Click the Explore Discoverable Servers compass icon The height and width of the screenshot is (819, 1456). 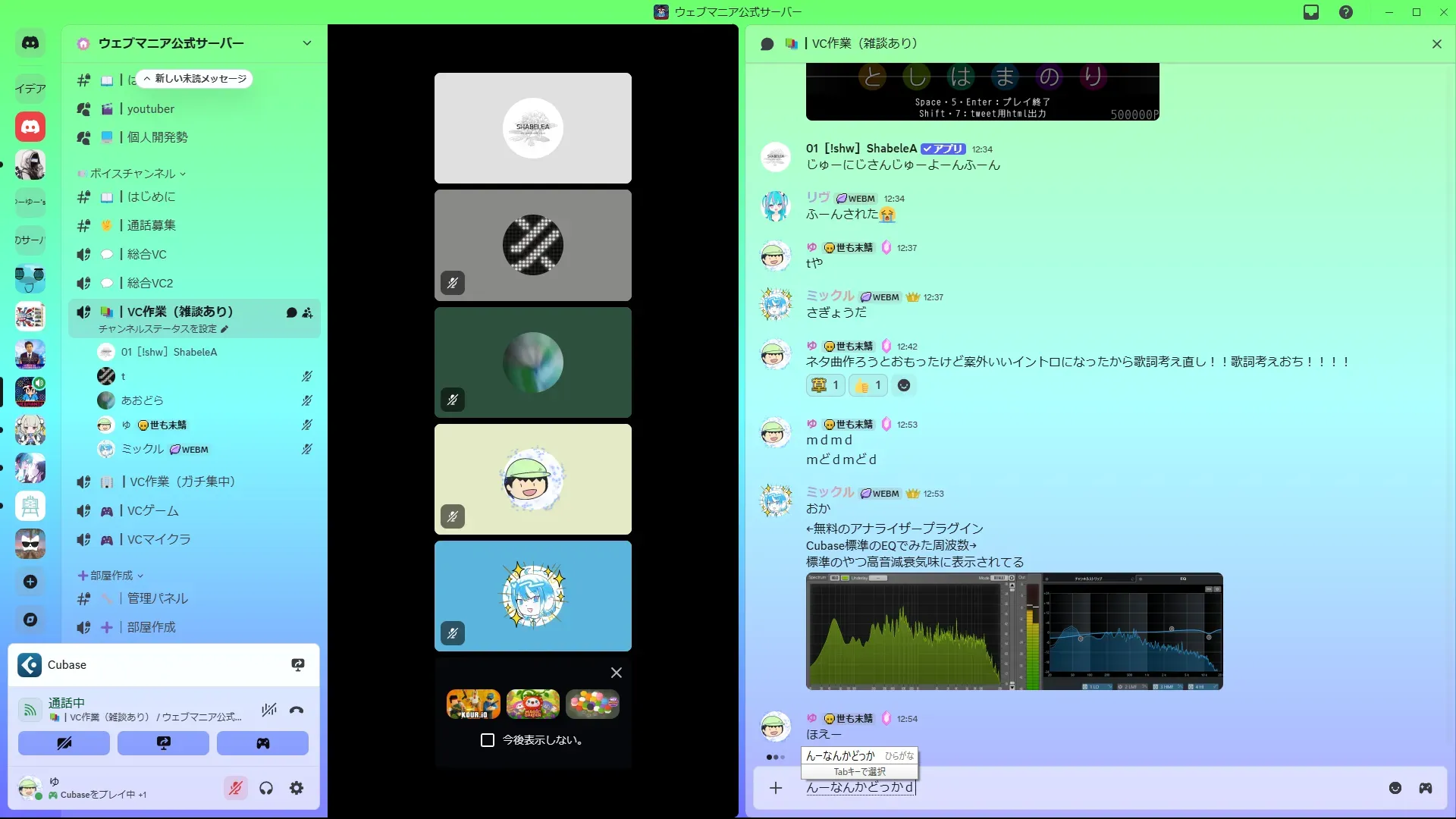tap(30, 620)
